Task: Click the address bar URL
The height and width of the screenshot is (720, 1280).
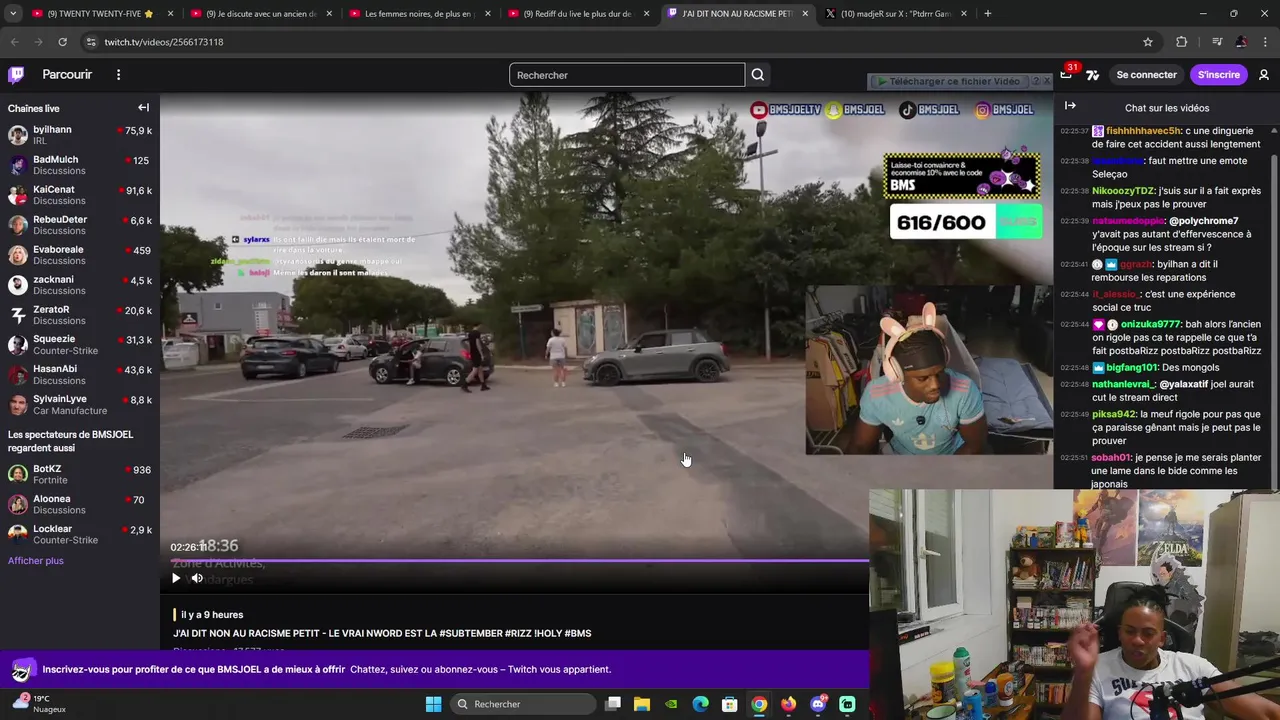Action: 164,42
